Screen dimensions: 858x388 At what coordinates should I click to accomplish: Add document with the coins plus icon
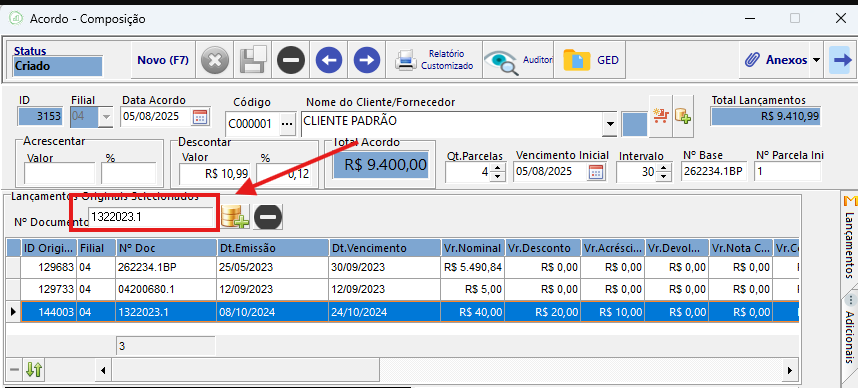(235, 217)
